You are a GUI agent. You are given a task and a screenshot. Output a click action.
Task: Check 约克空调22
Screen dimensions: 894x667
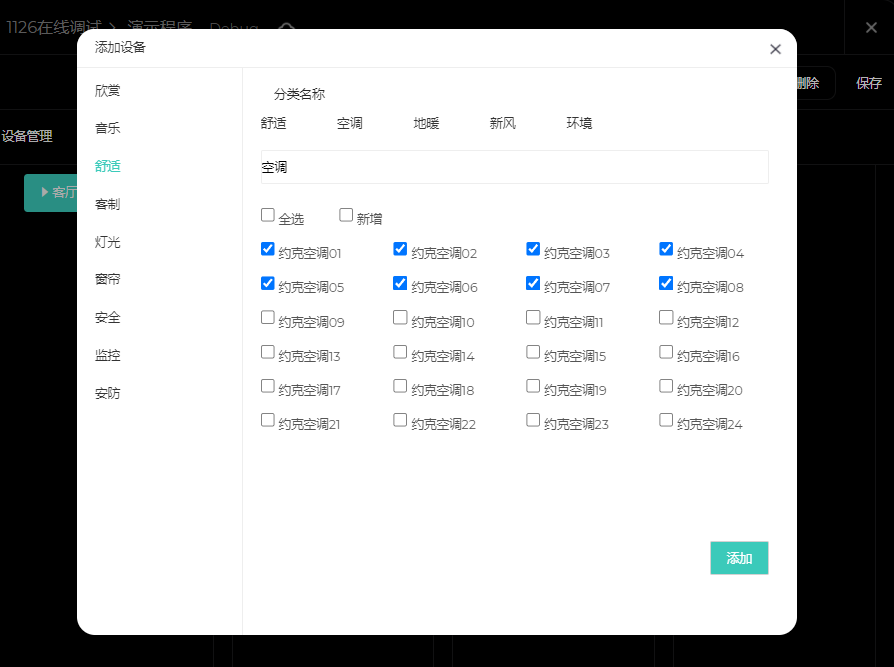(400, 420)
